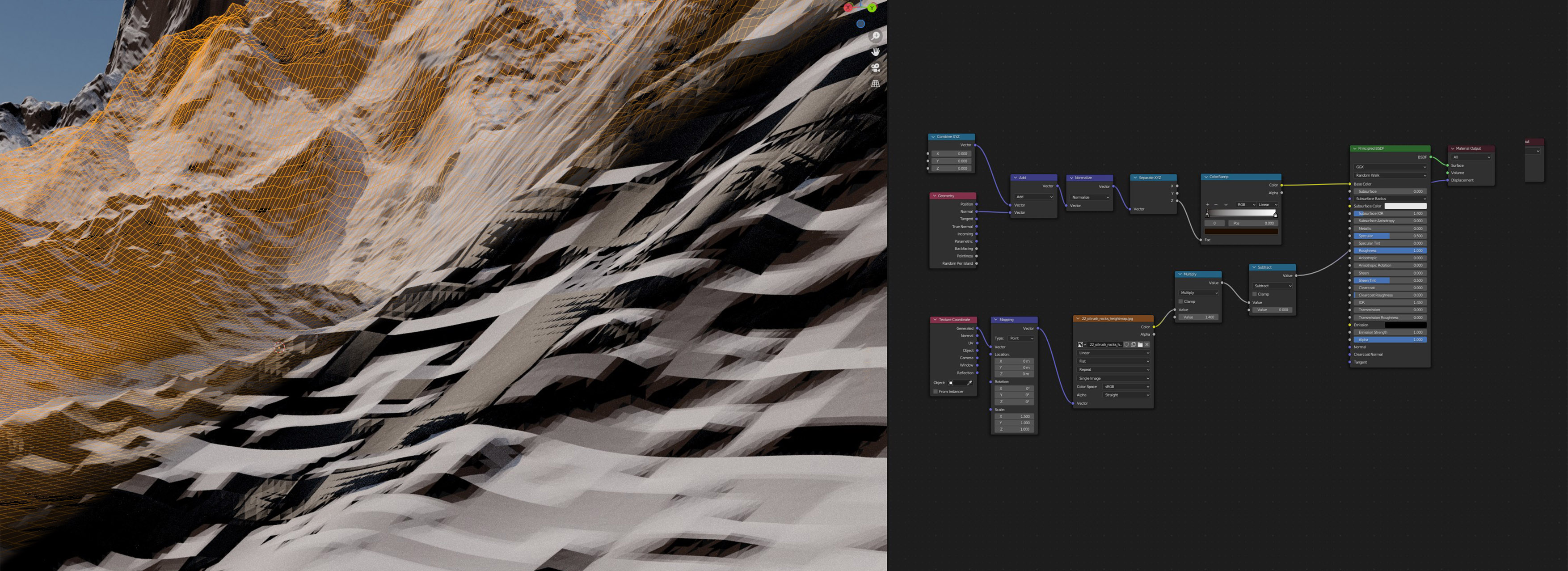Click the pan view hand icon
The image size is (1568, 571).
[875, 52]
